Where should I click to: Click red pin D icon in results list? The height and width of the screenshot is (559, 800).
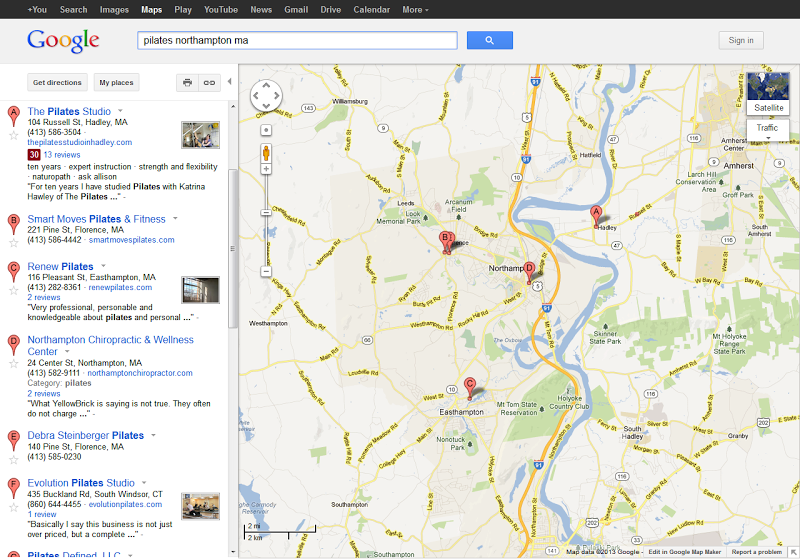click(14, 345)
